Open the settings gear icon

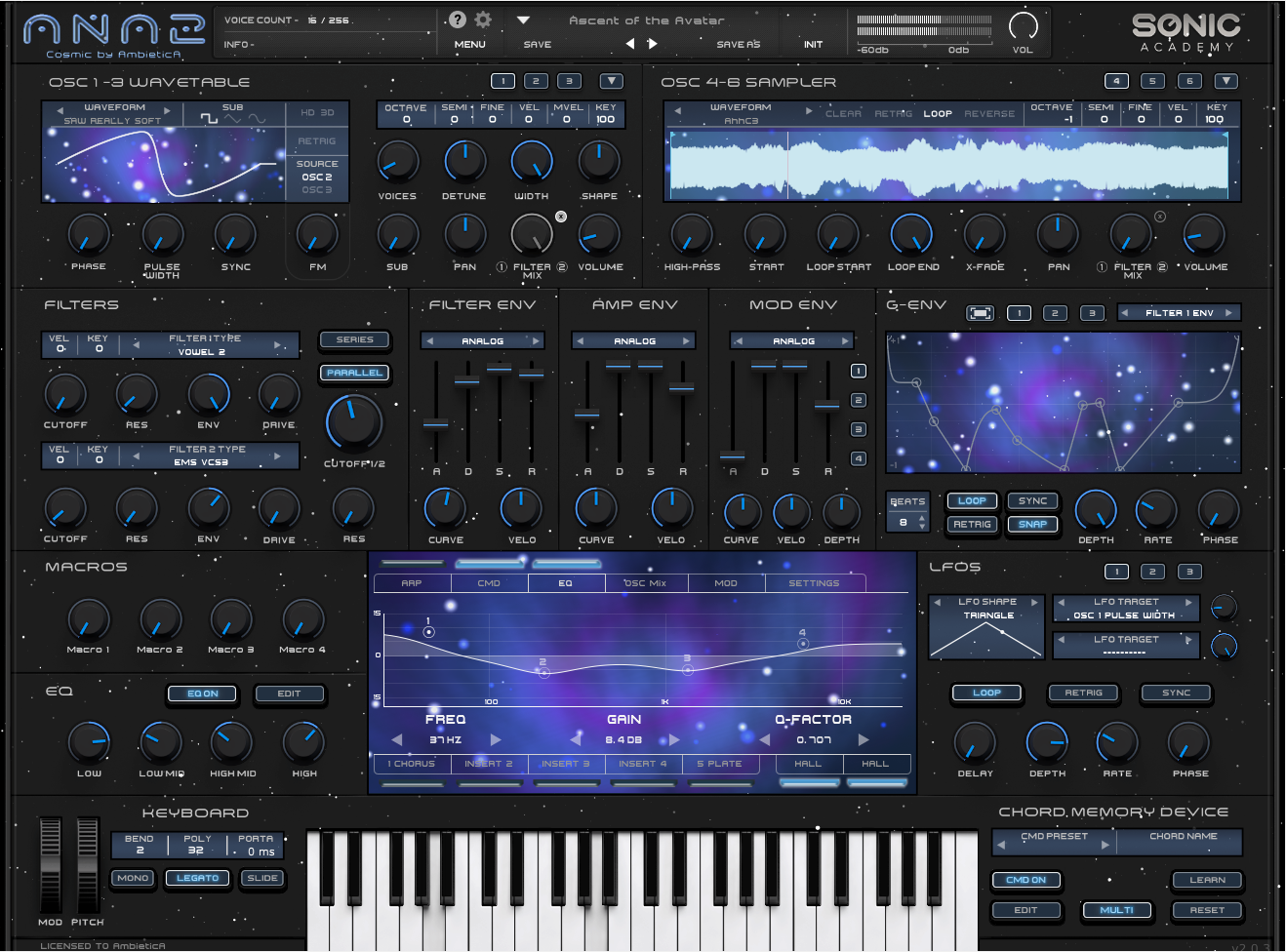click(x=482, y=20)
